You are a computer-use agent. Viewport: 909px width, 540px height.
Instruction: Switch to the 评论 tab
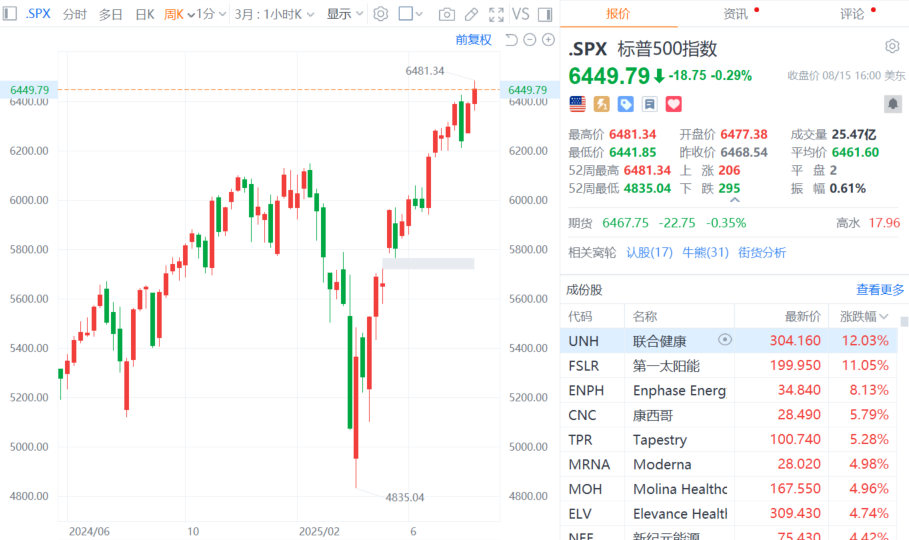852,14
